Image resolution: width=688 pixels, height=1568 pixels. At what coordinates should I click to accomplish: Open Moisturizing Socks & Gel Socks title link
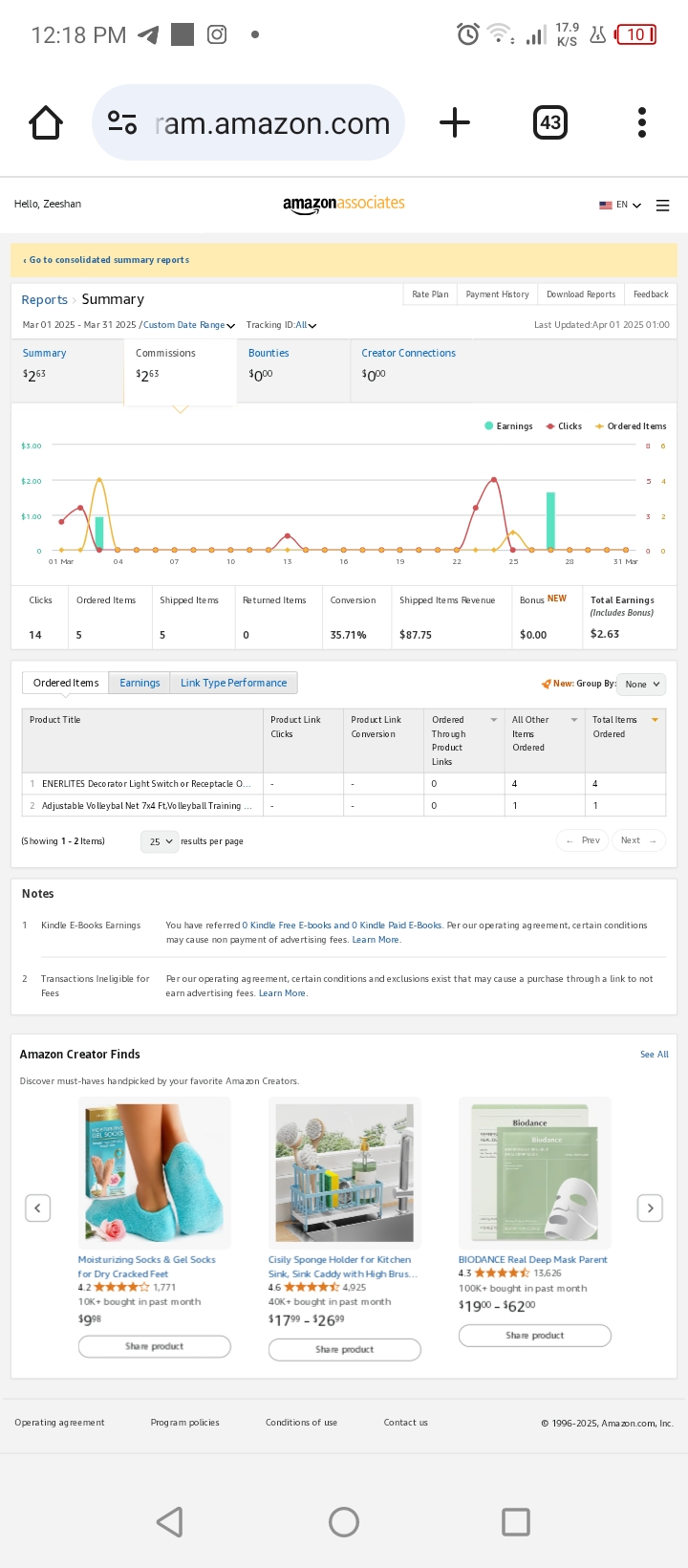(x=147, y=1267)
